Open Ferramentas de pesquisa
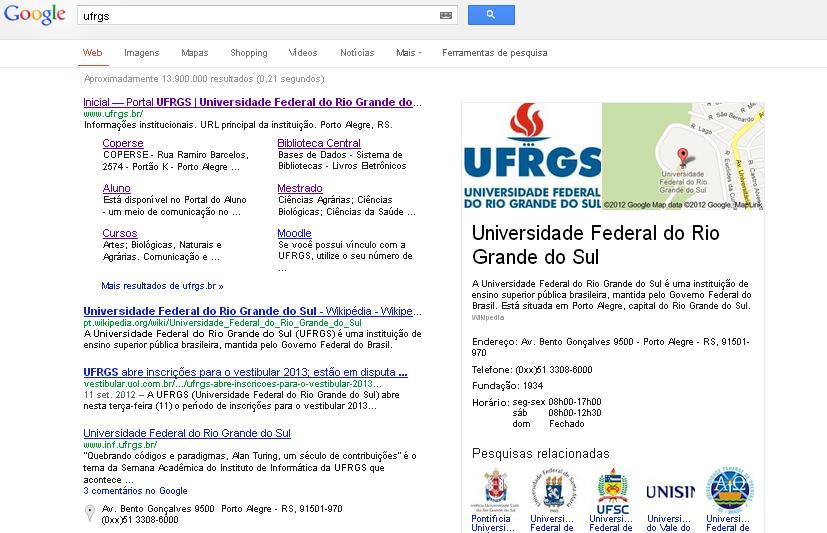Image resolution: width=827 pixels, height=533 pixels. coord(495,53)
